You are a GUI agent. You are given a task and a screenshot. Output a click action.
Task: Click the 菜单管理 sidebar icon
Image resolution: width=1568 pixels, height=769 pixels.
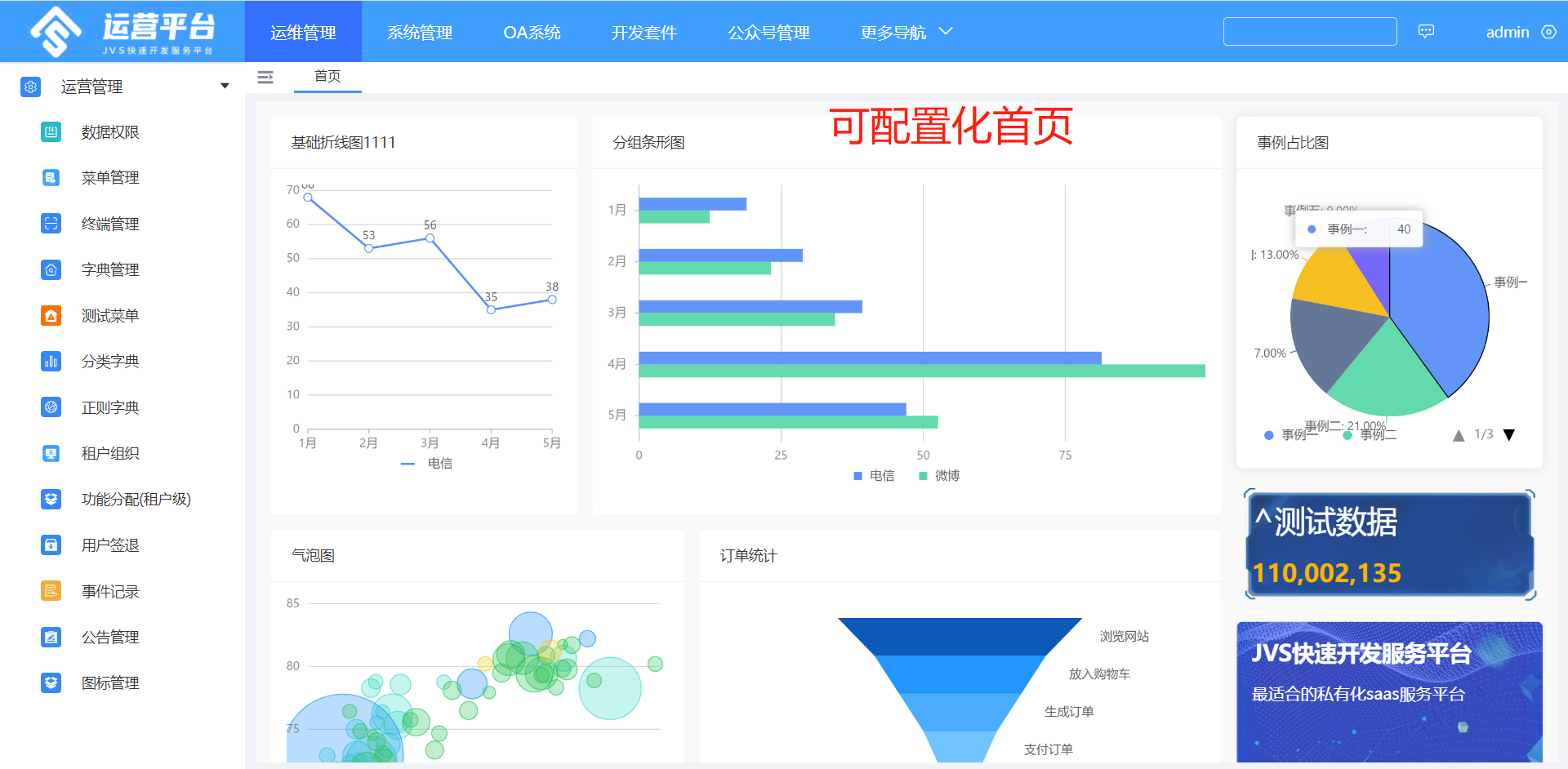(x=51, y=177)
